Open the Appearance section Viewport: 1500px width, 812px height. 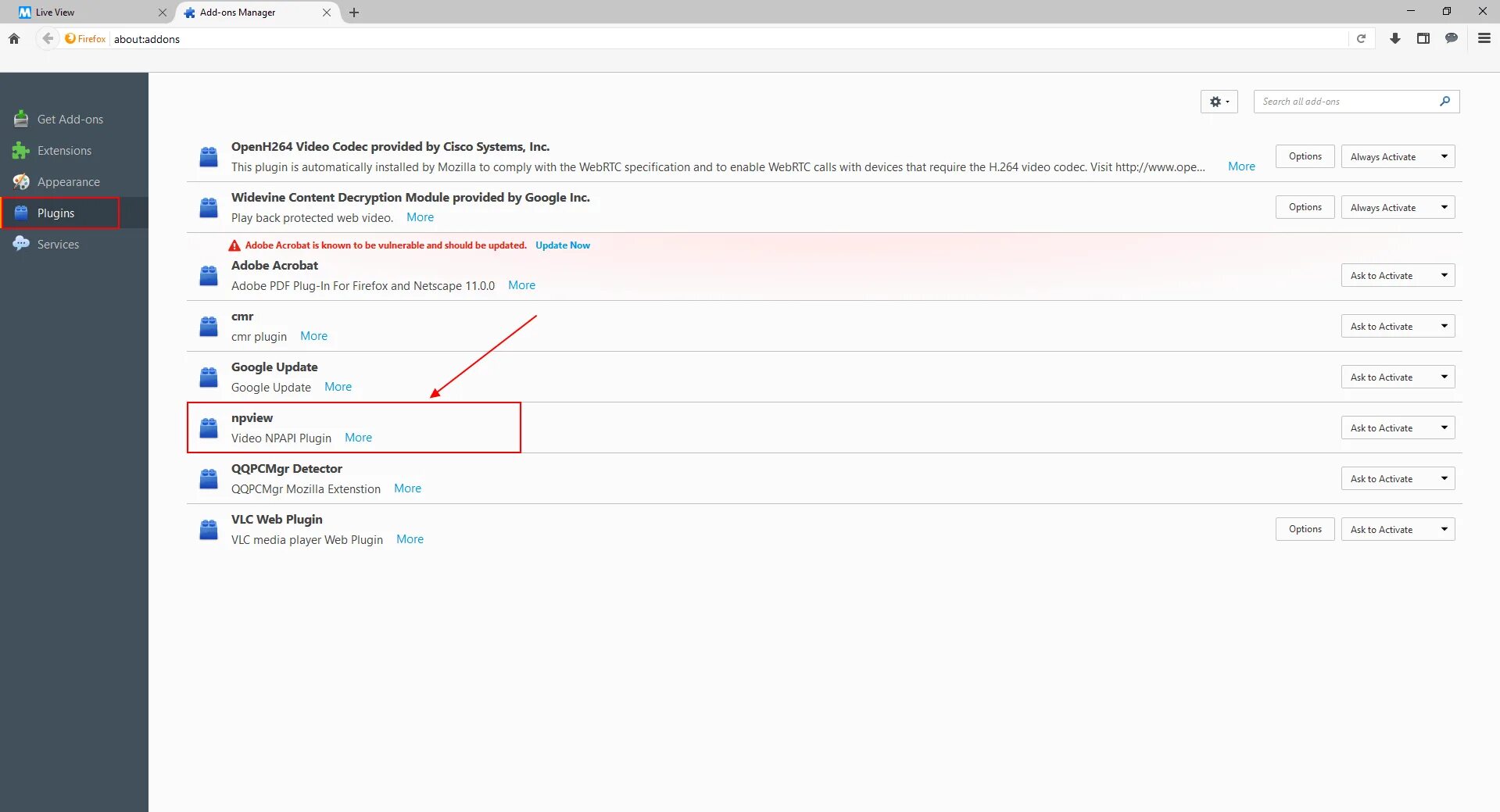coord(74,181)
